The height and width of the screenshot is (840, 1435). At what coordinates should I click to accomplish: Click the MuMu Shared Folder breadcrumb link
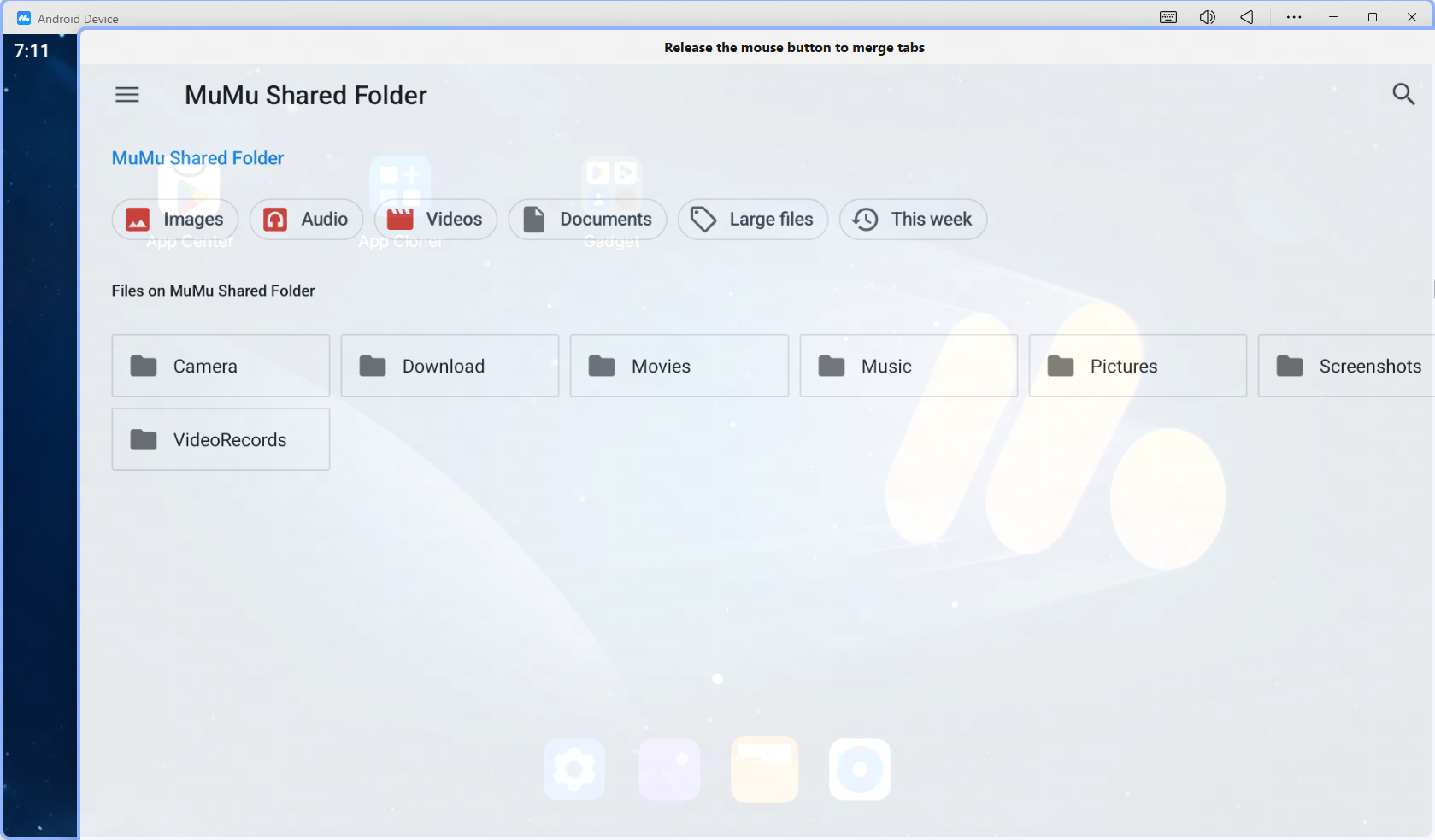197,158
